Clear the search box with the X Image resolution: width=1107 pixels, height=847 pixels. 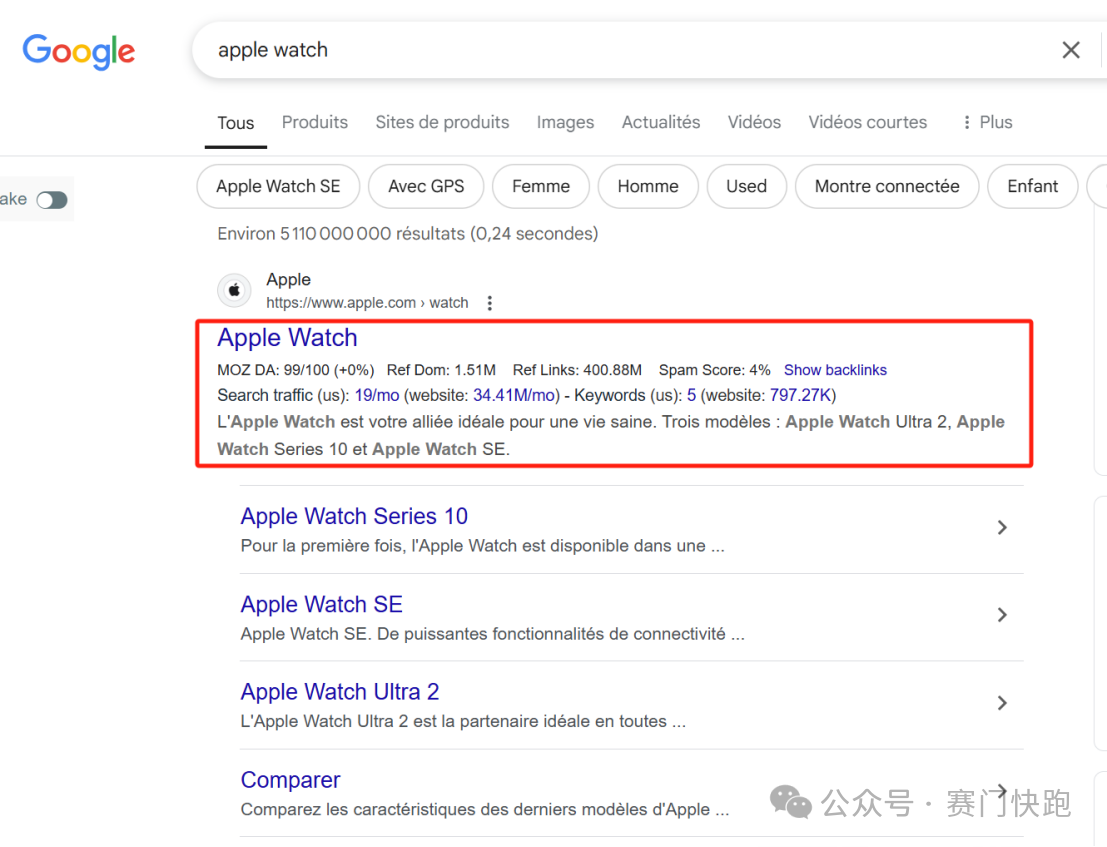tap(1070, 50)
